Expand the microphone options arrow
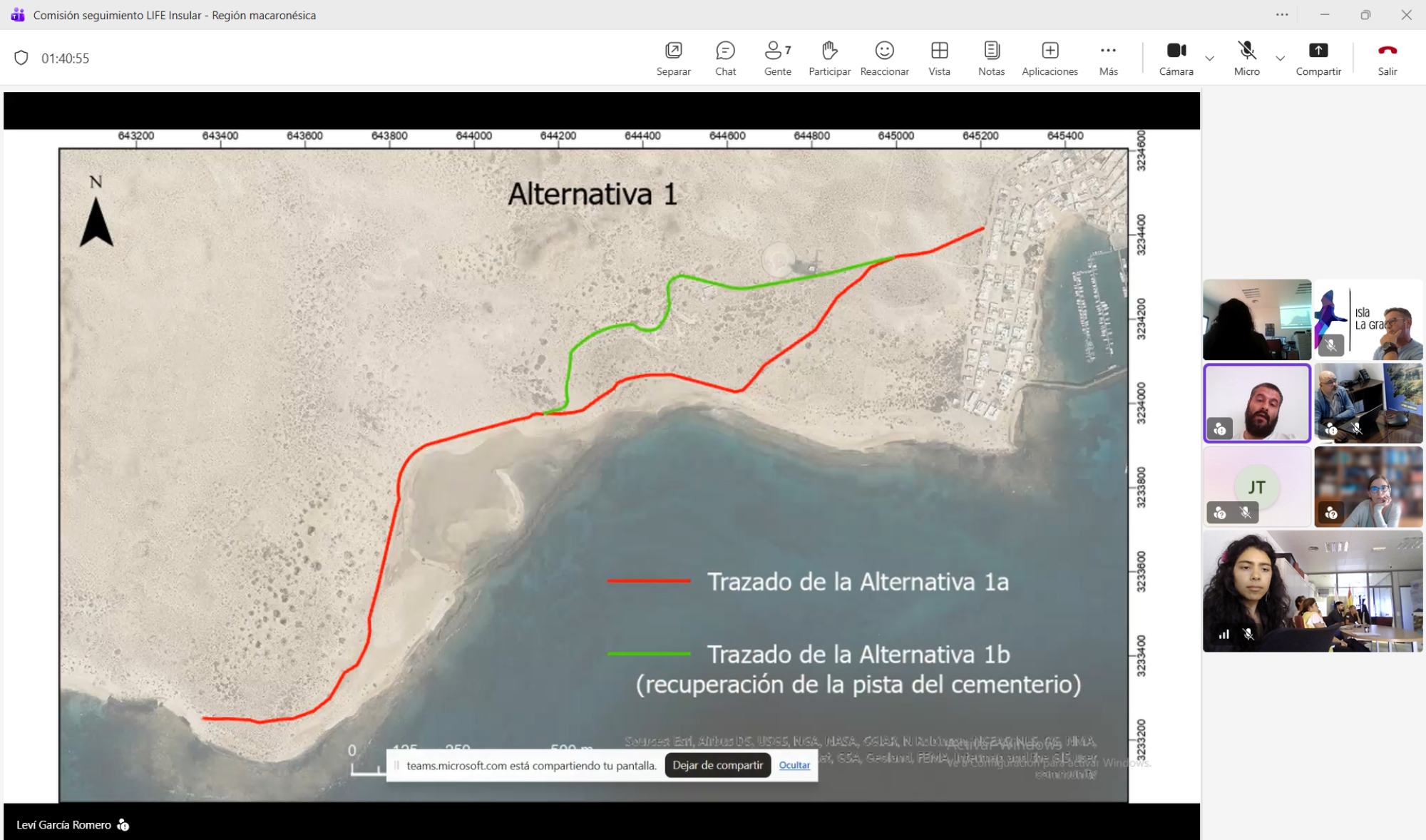Image resolution: width=1426 pixels, height=840 pixels. click(x=1280, y=58)
